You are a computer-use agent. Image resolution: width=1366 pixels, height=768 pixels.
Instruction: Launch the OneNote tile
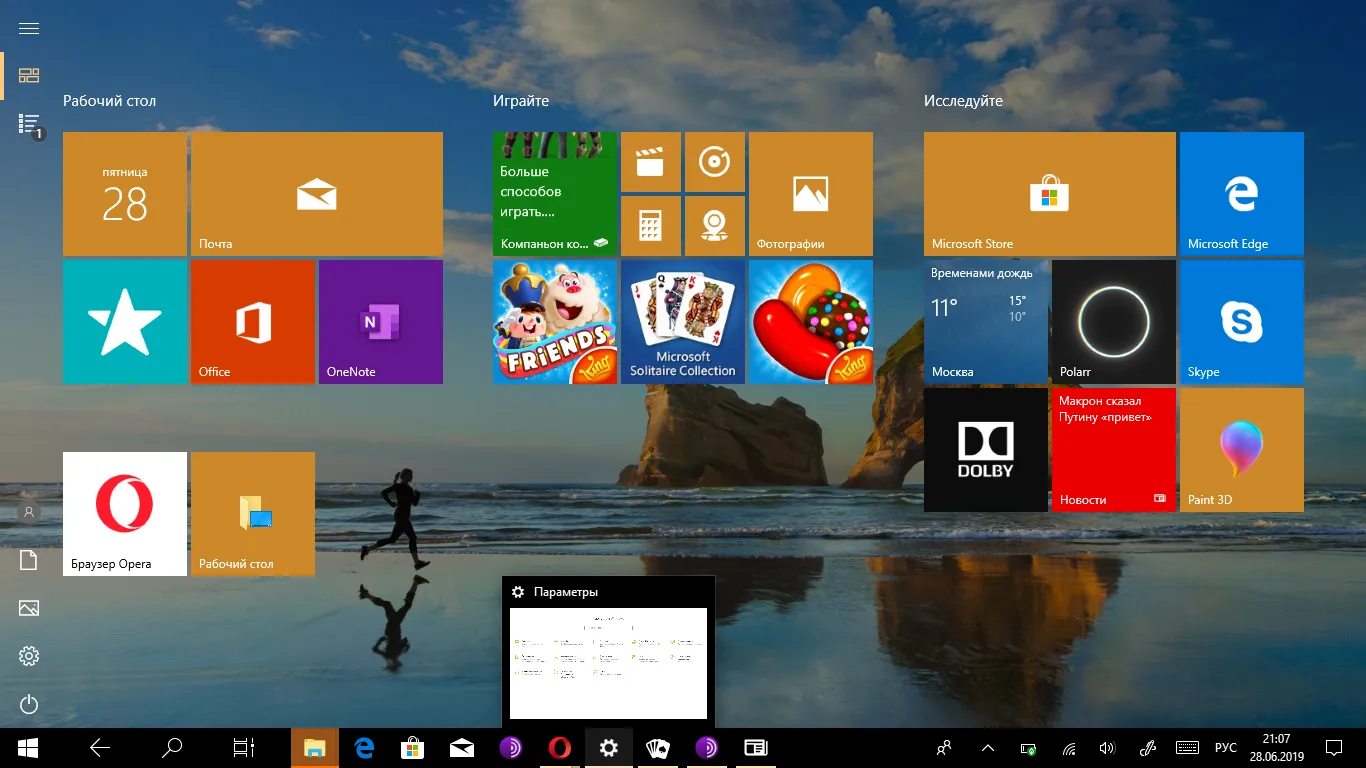click(x=381, y=322)
